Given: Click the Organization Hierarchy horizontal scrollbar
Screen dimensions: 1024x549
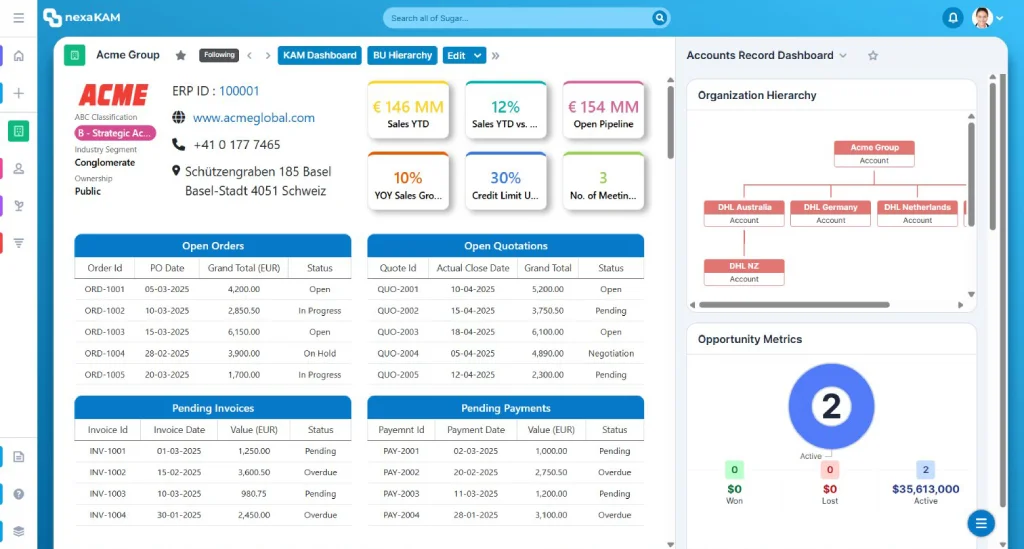Looking at the screenshot, I should [x=794, y=305].
